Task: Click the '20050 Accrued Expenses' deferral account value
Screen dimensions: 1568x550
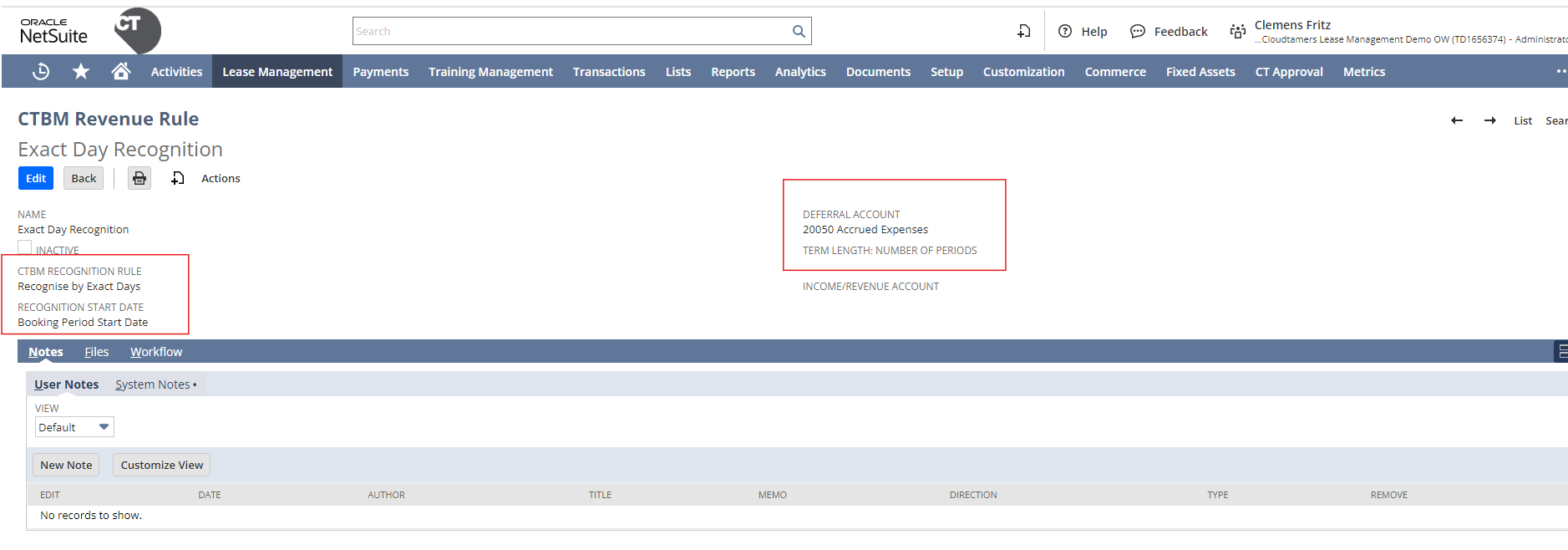Action: pos(865,229)
